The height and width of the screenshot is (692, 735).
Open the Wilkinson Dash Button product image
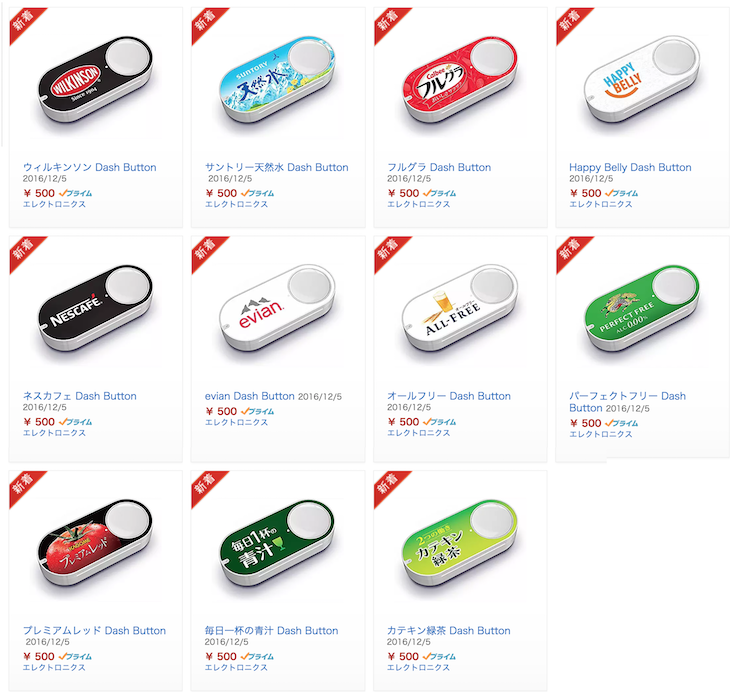click(95, 79)
